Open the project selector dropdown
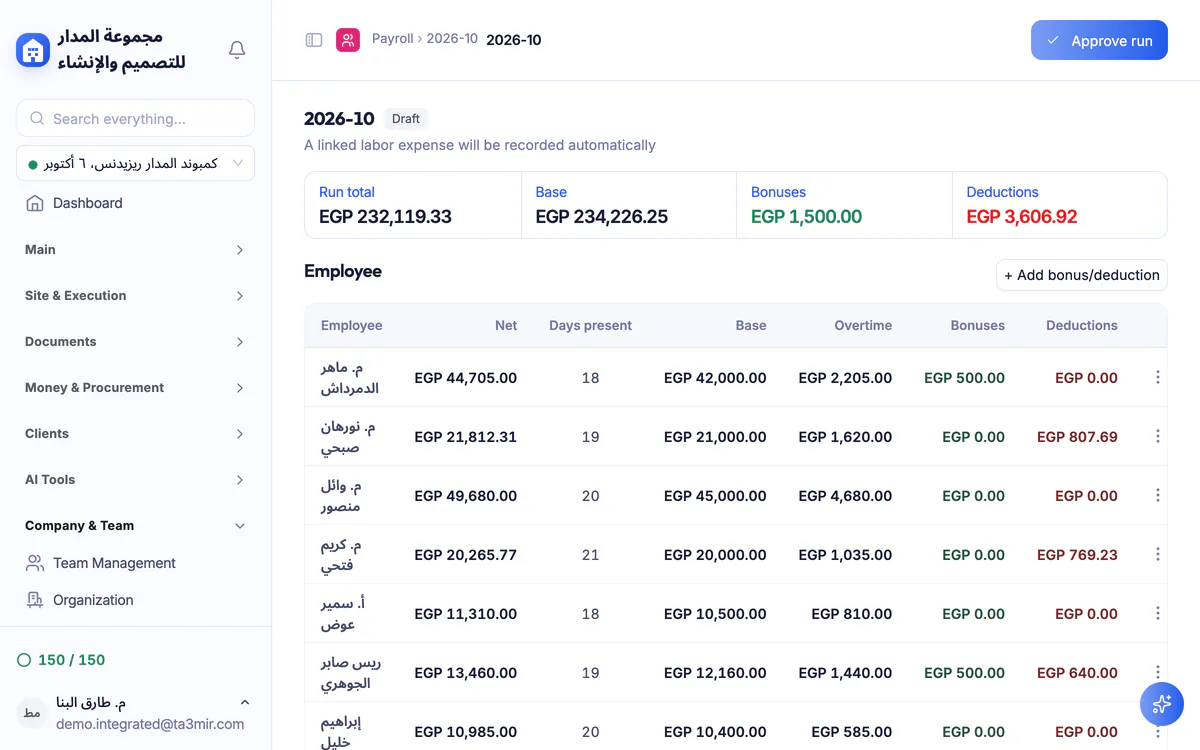 tap(135, 163)
